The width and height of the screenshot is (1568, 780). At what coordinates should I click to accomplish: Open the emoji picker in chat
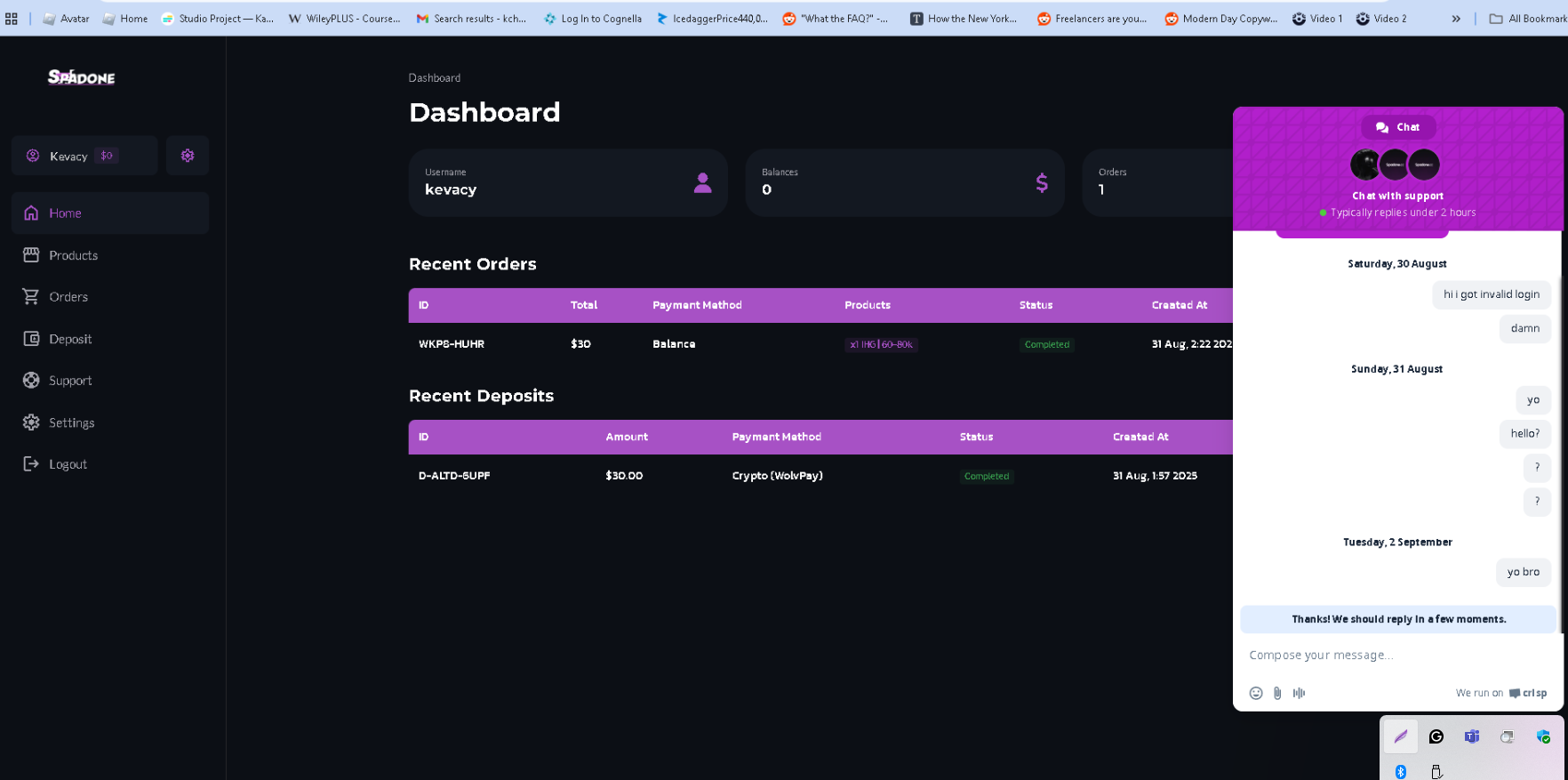(1256, 693)
